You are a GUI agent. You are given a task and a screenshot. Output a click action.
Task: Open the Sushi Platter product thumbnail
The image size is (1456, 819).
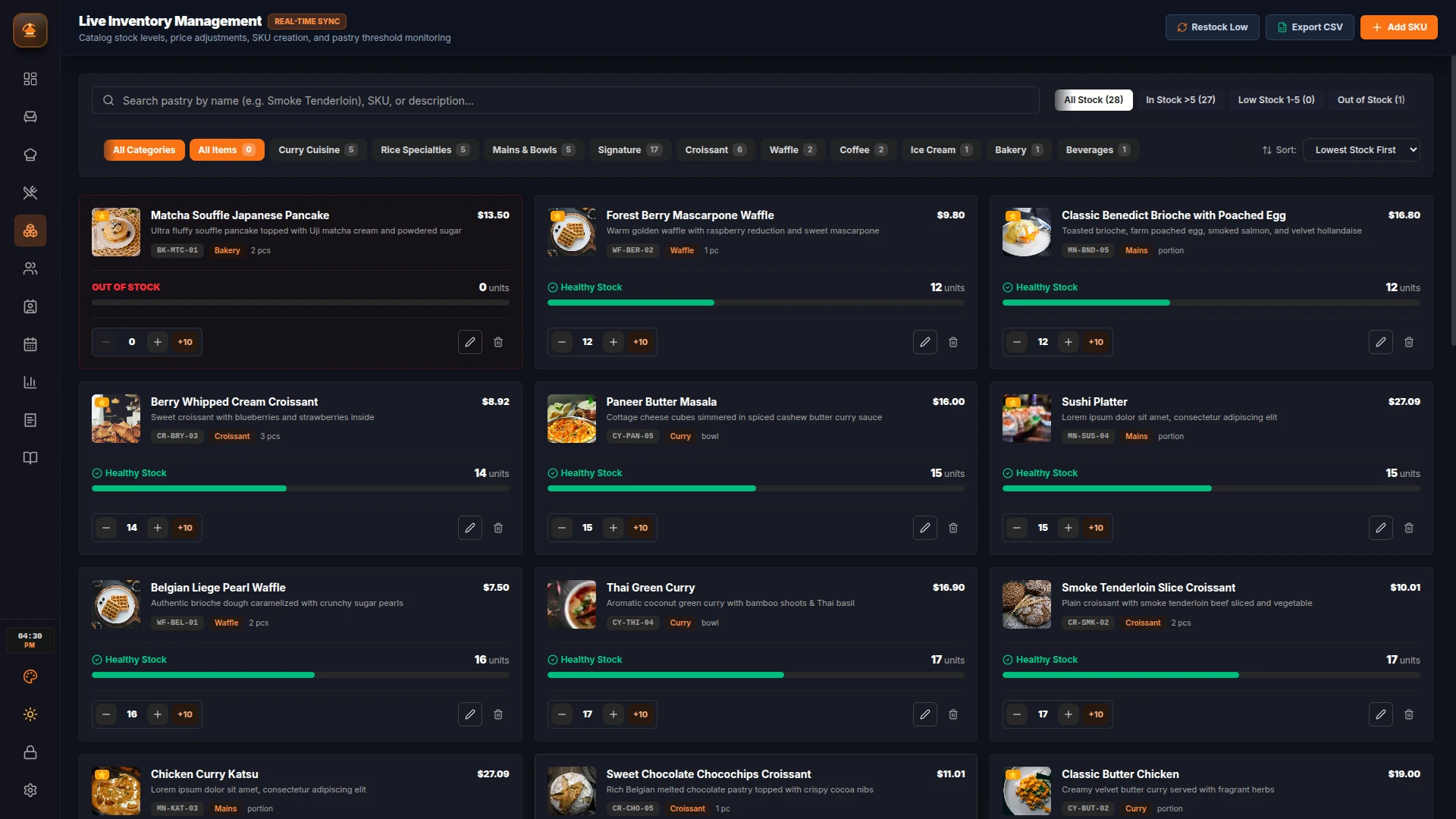click(x=1027, y=418)
